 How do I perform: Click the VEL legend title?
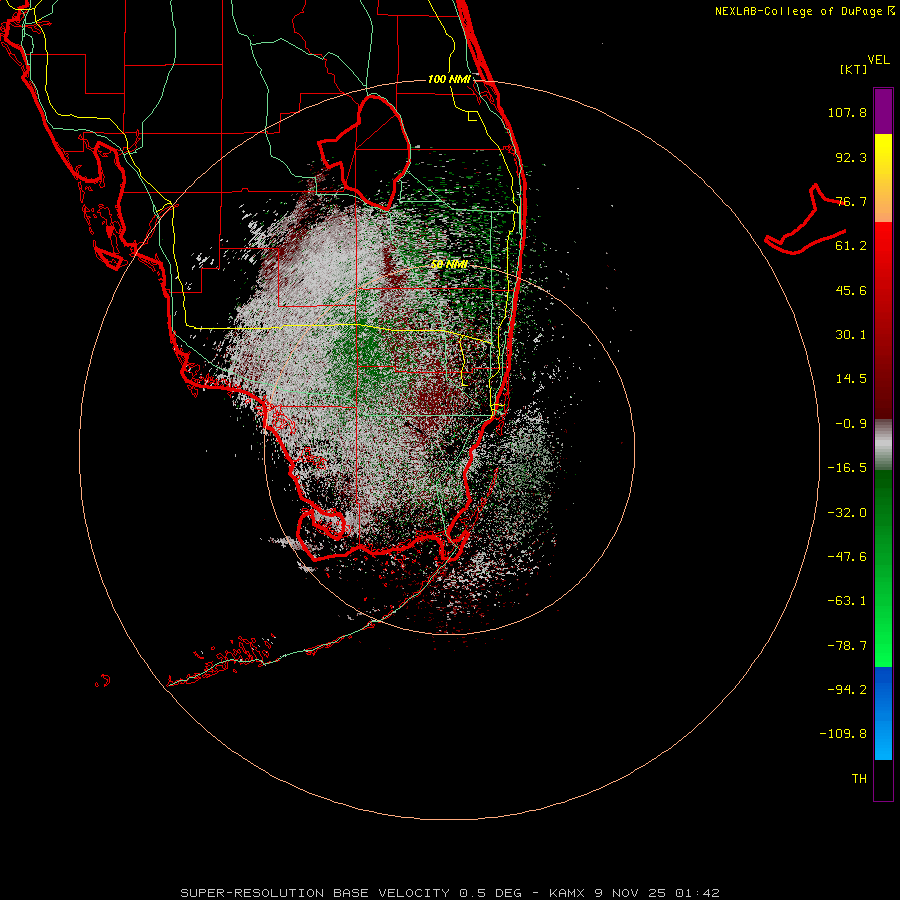(878, 60)
